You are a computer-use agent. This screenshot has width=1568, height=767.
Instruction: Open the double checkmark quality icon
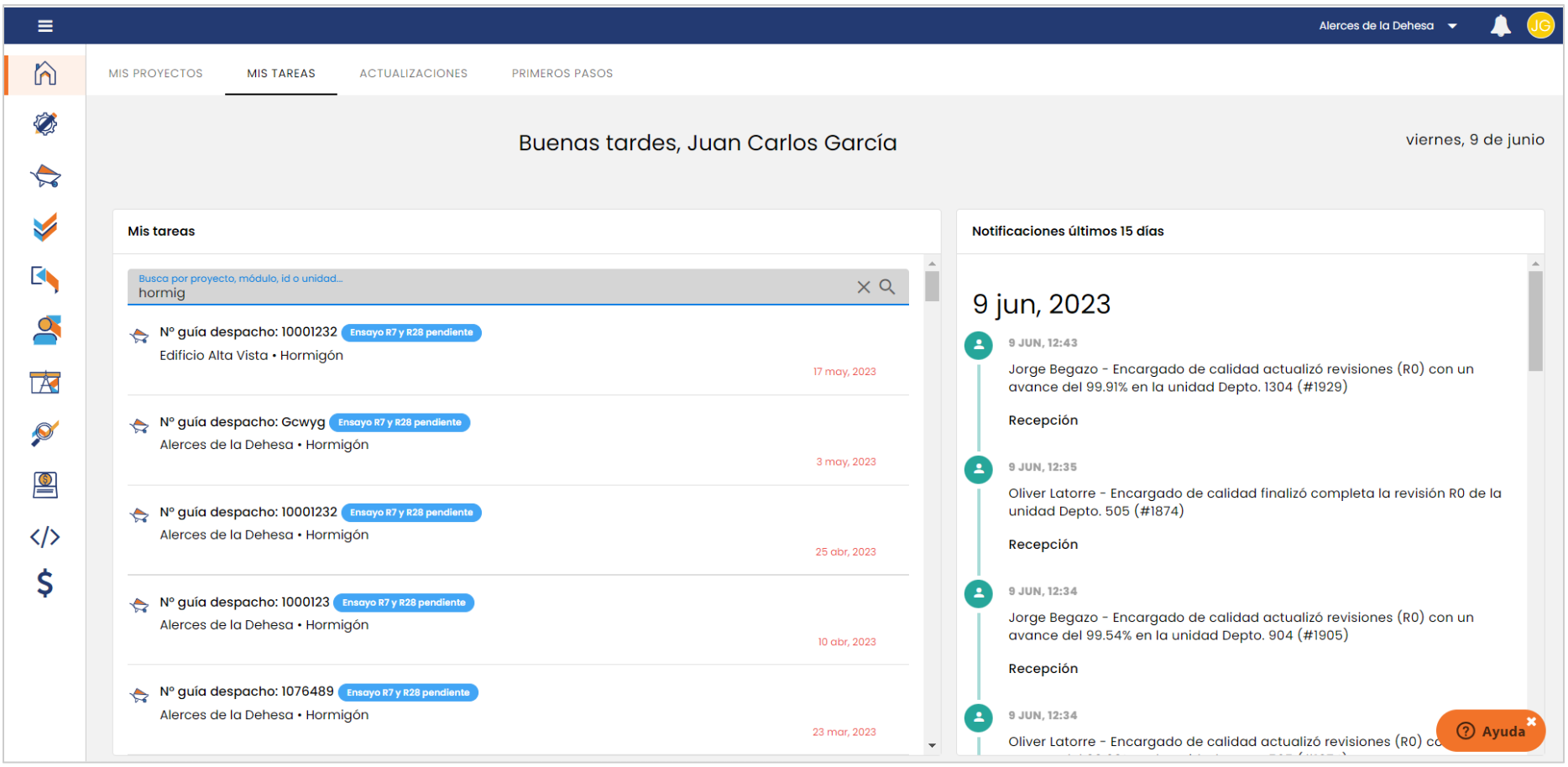pos(45,227)
